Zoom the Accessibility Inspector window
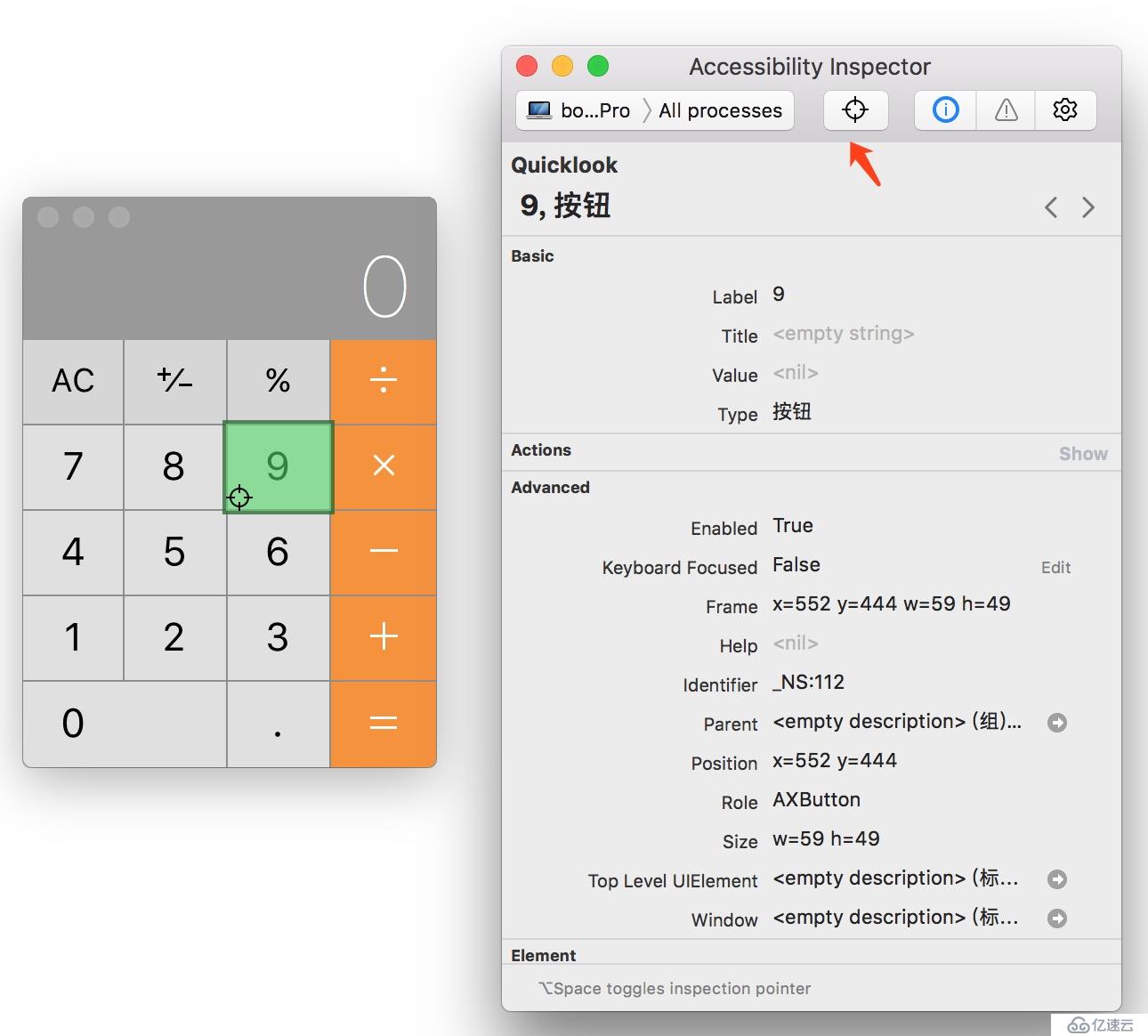Image resolution: width=1148 pixels, height=1036 pixels. pos(598,66)
